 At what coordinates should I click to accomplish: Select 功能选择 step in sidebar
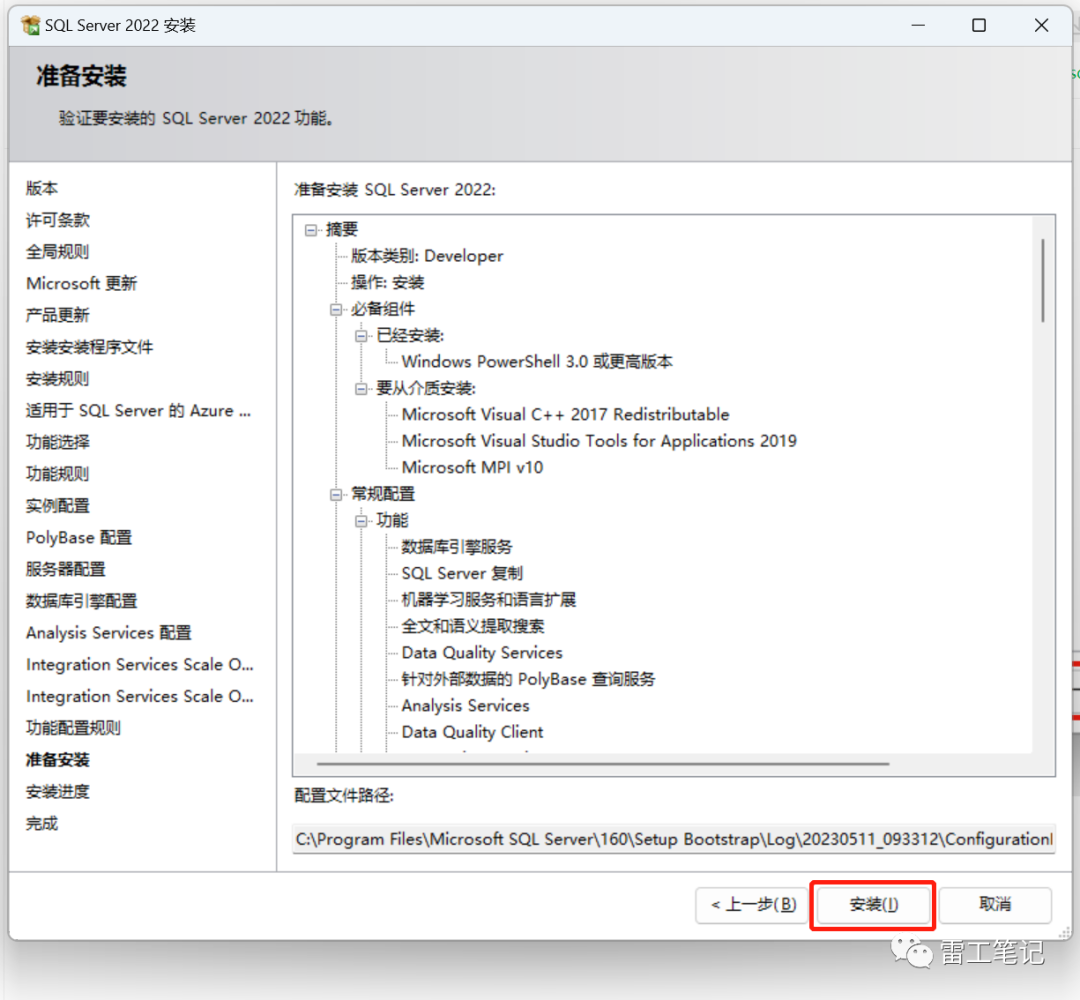coord(58,442)
